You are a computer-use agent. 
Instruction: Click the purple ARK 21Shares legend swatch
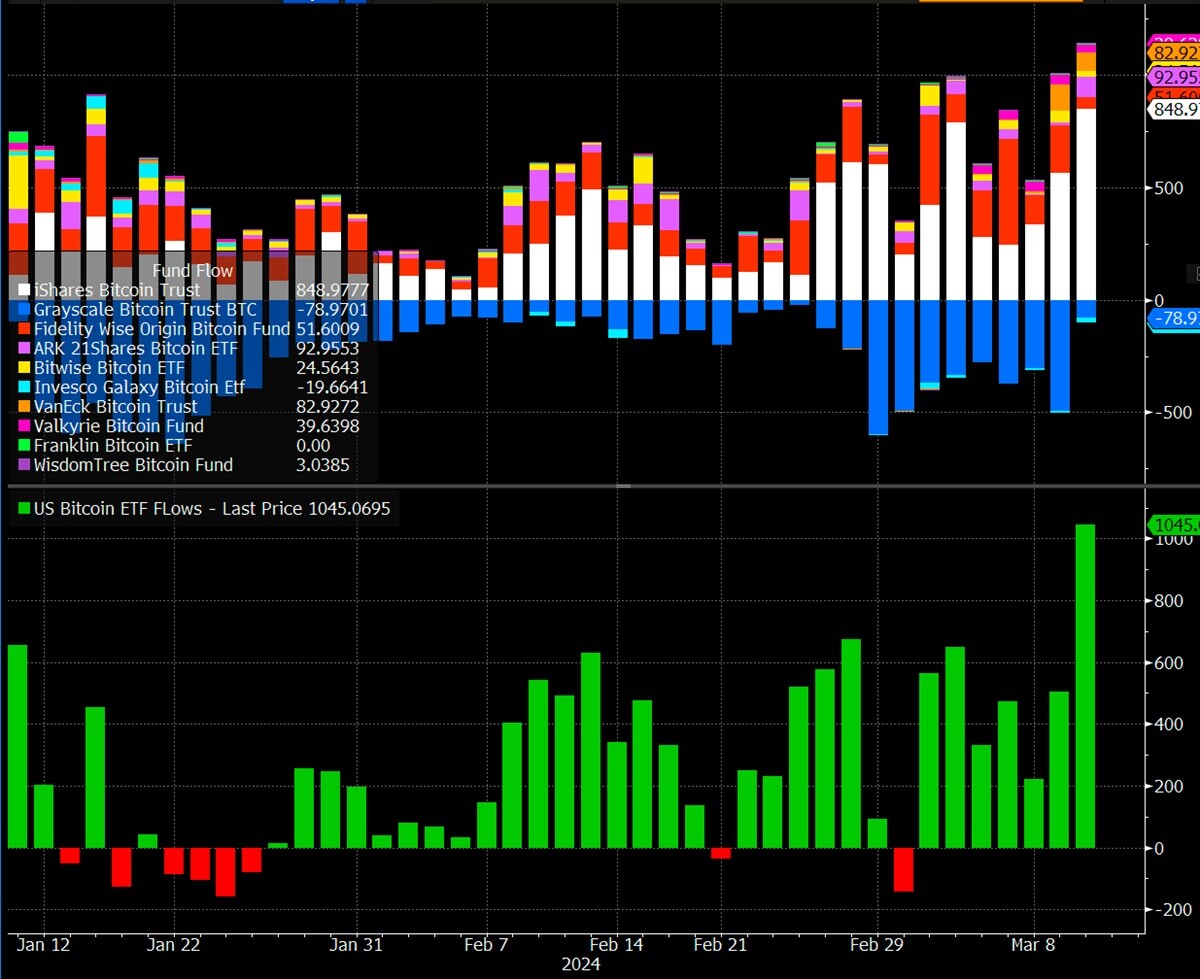pos(23,349)
